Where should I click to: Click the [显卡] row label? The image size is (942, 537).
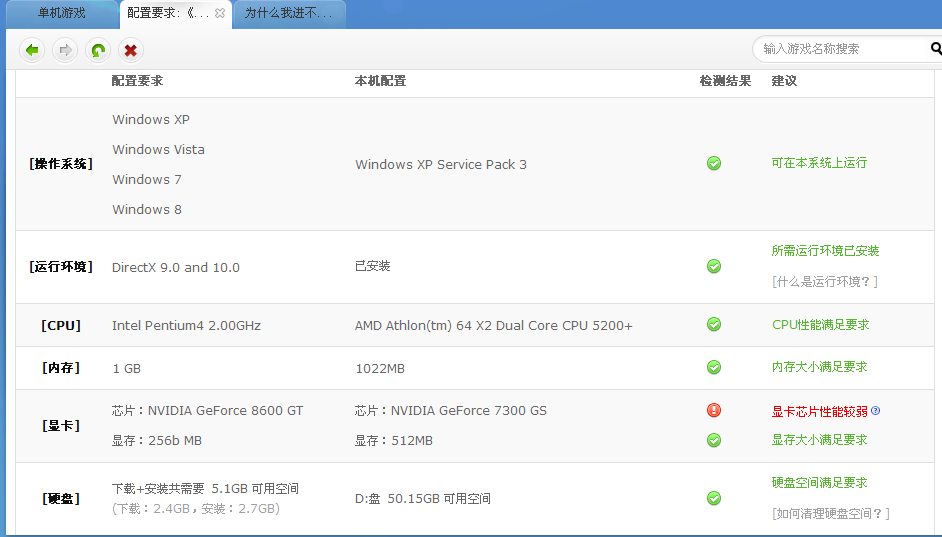(61, 426)
